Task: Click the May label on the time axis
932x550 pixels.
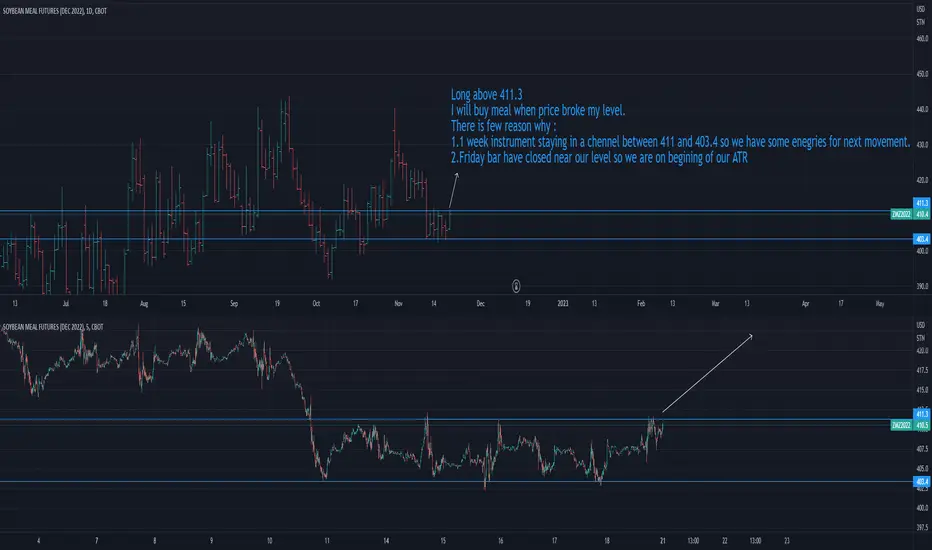Action: (880, 303)
